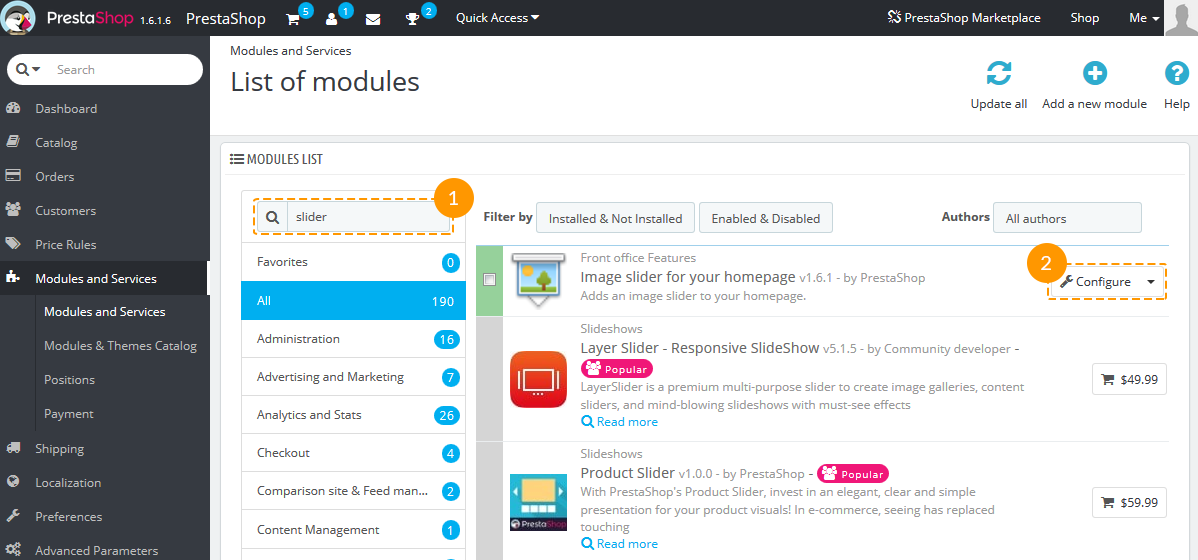The height and width of the screenshot is (560, 1198).
Task: Click the slider module search field
Action: (x=368, y=217)
